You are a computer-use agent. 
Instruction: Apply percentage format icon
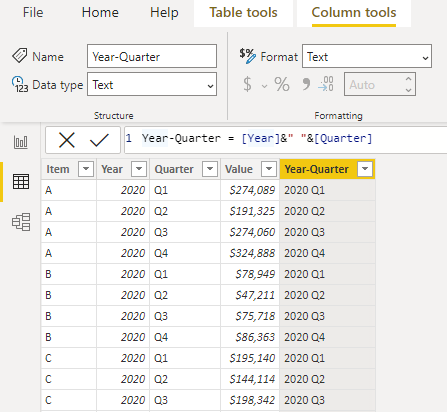coord(282,84)
